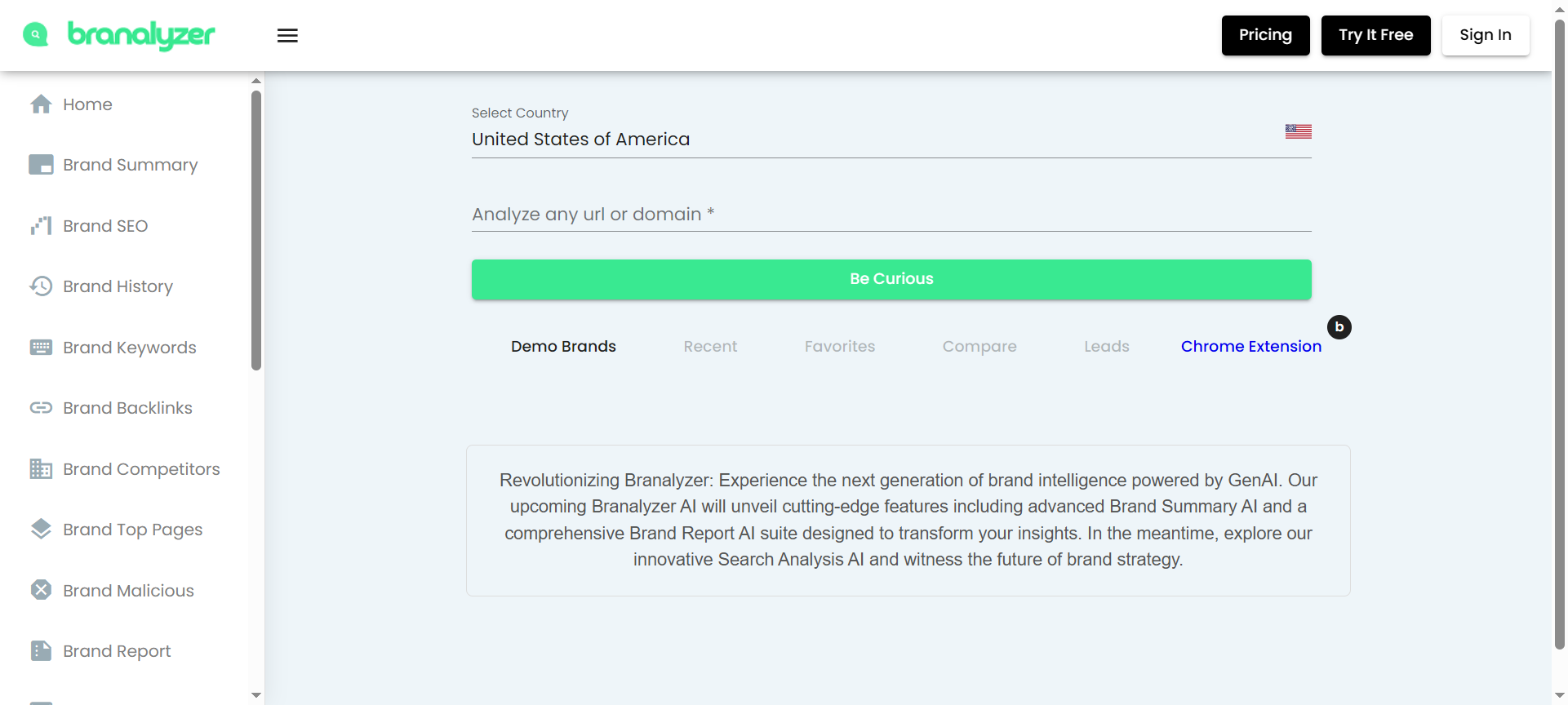
Task: Click the Brand SEO chart icon
Action: point(41,226)
